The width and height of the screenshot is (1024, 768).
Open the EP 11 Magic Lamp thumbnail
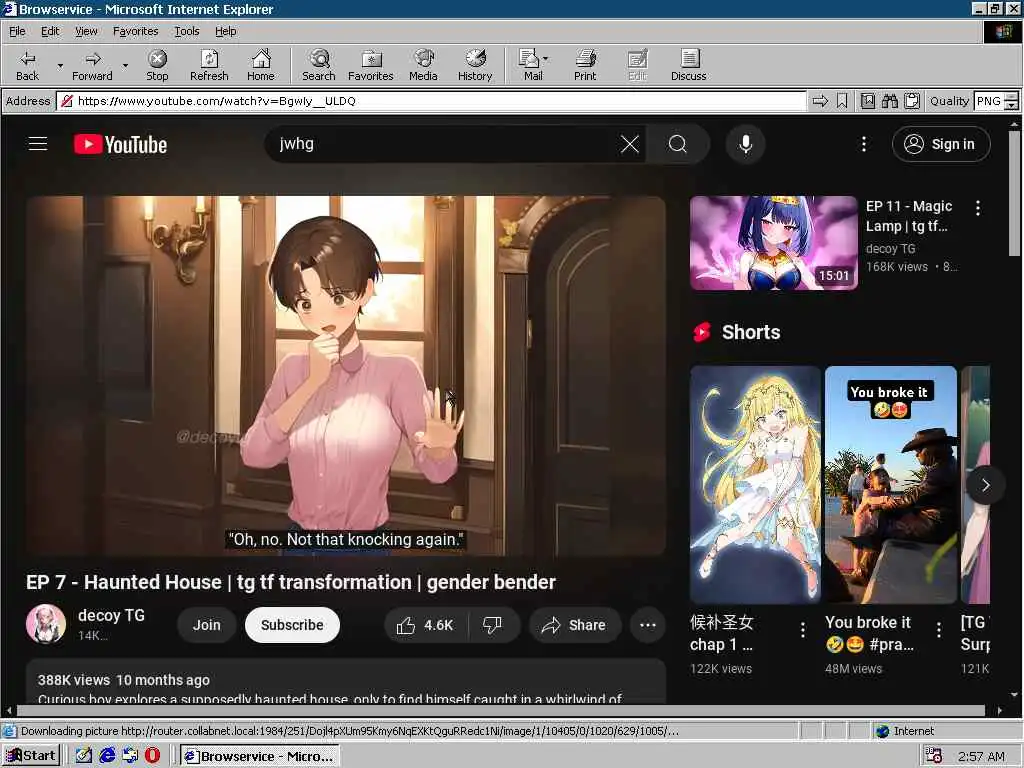pyautogui.click(x=774, y=243)
